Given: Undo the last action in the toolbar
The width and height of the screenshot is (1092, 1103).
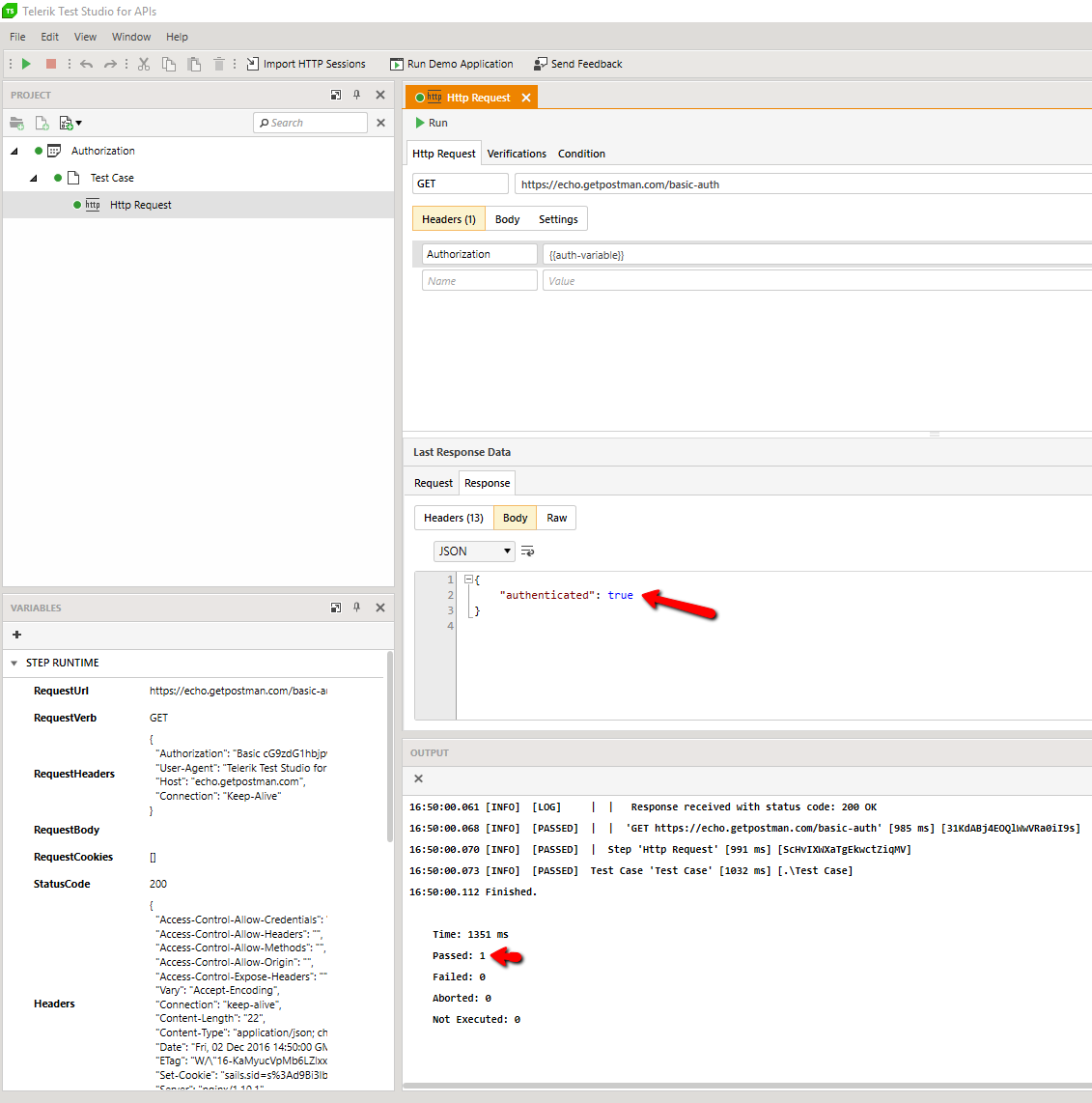Looking at the screenshot, I should [87, 64].
